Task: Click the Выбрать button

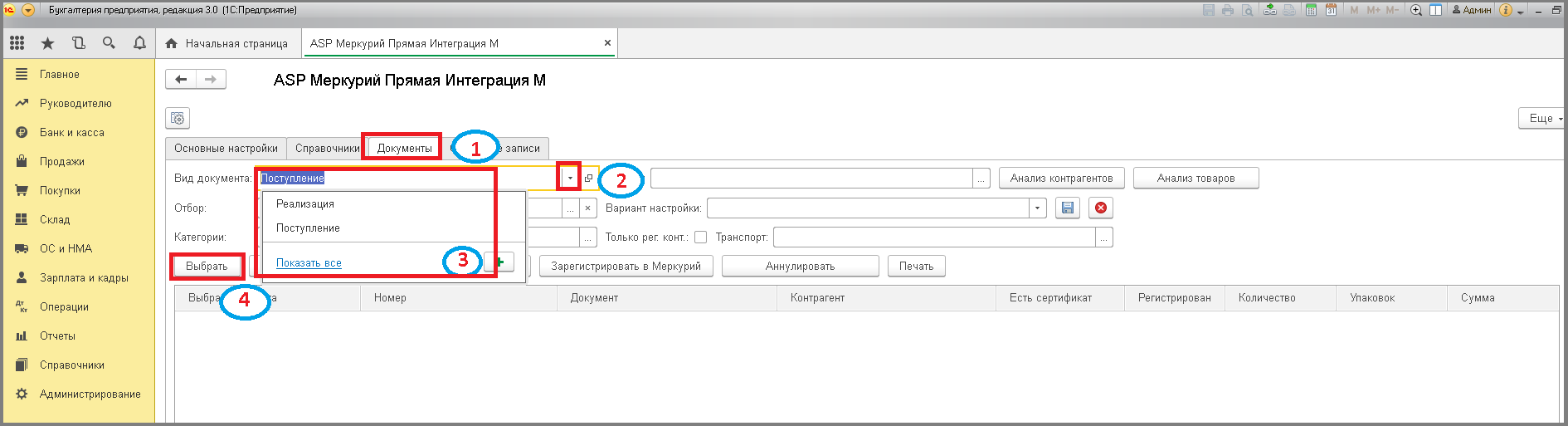Action: pyautogui.click(x=207, y=266)
